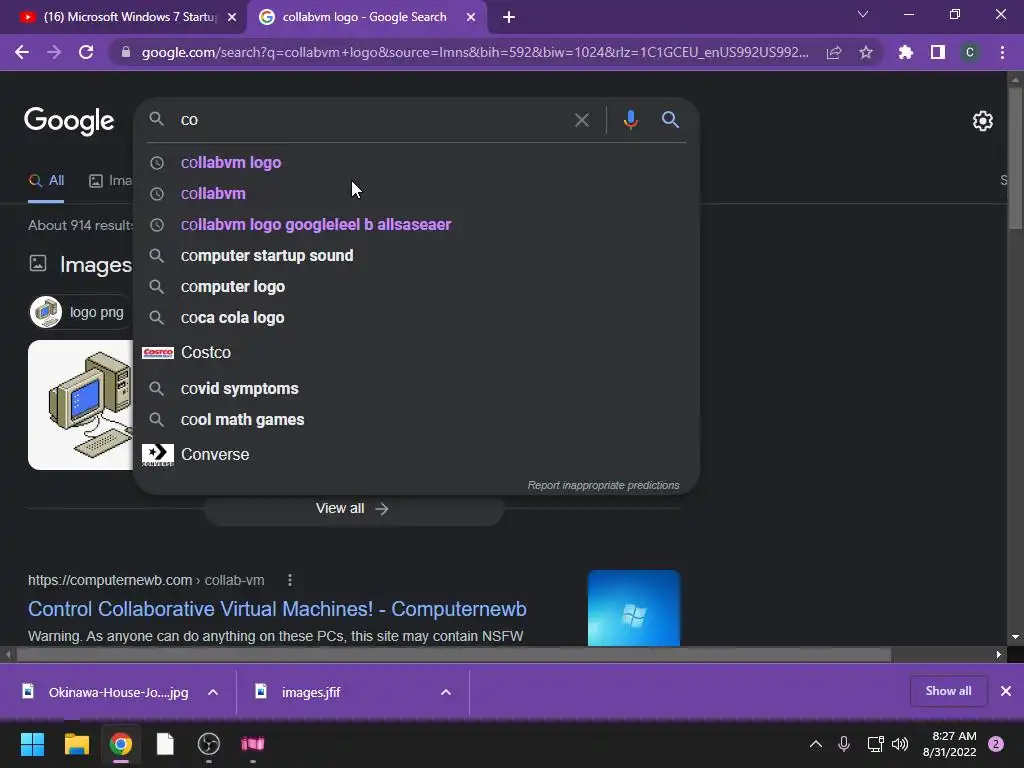This screenshot has width=1024, height=768.
Task: Open the Extensions puzzle icon
Action: (906, 52)
